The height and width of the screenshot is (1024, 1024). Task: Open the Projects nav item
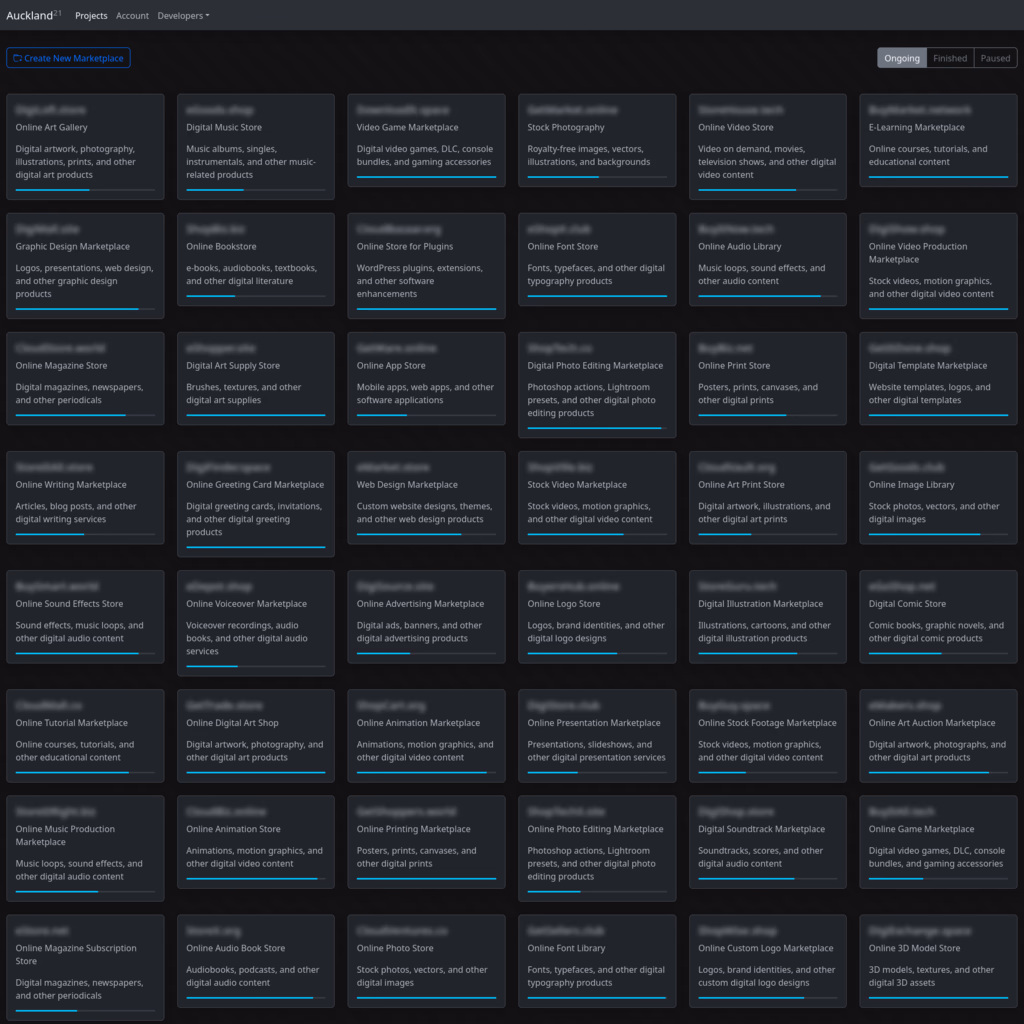91,16
